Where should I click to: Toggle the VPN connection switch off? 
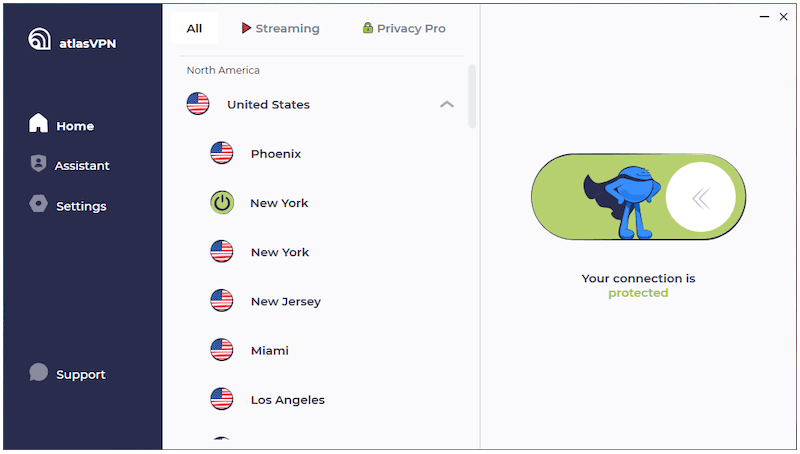[x=638, y=197]
